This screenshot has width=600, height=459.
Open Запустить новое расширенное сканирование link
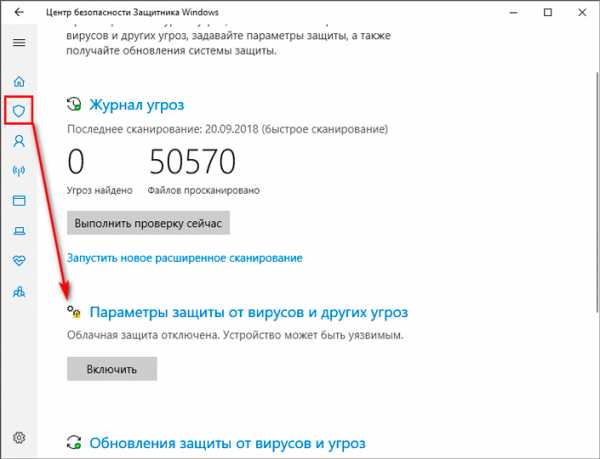click(185, 258)
